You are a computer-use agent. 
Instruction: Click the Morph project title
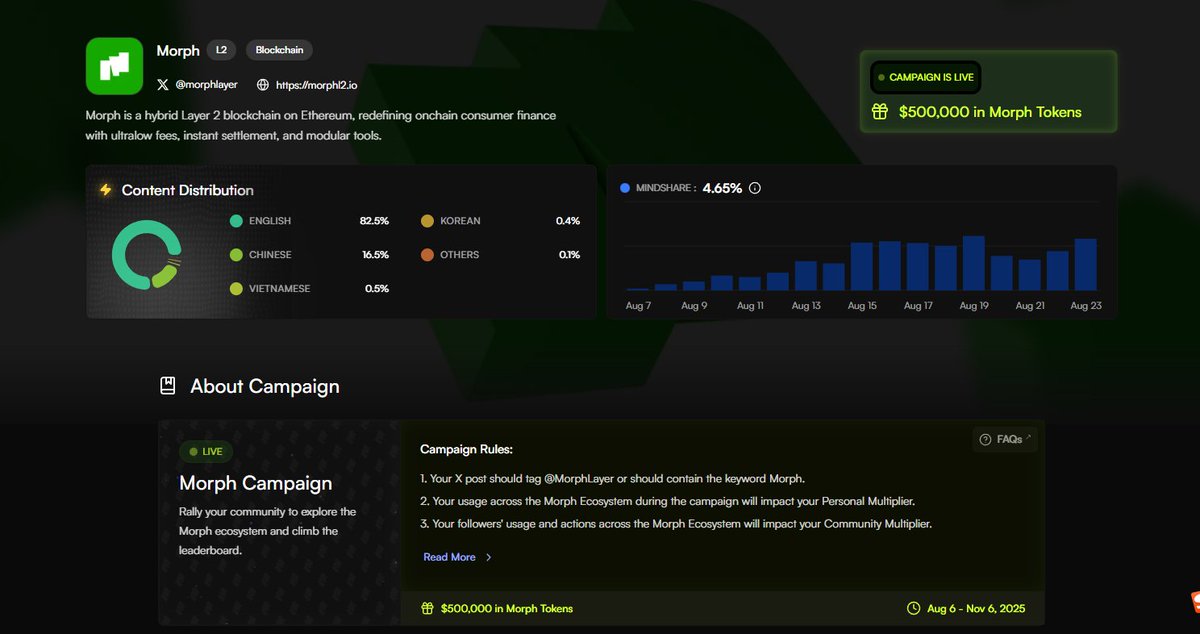pyautogui.click(x=178, y=50)
